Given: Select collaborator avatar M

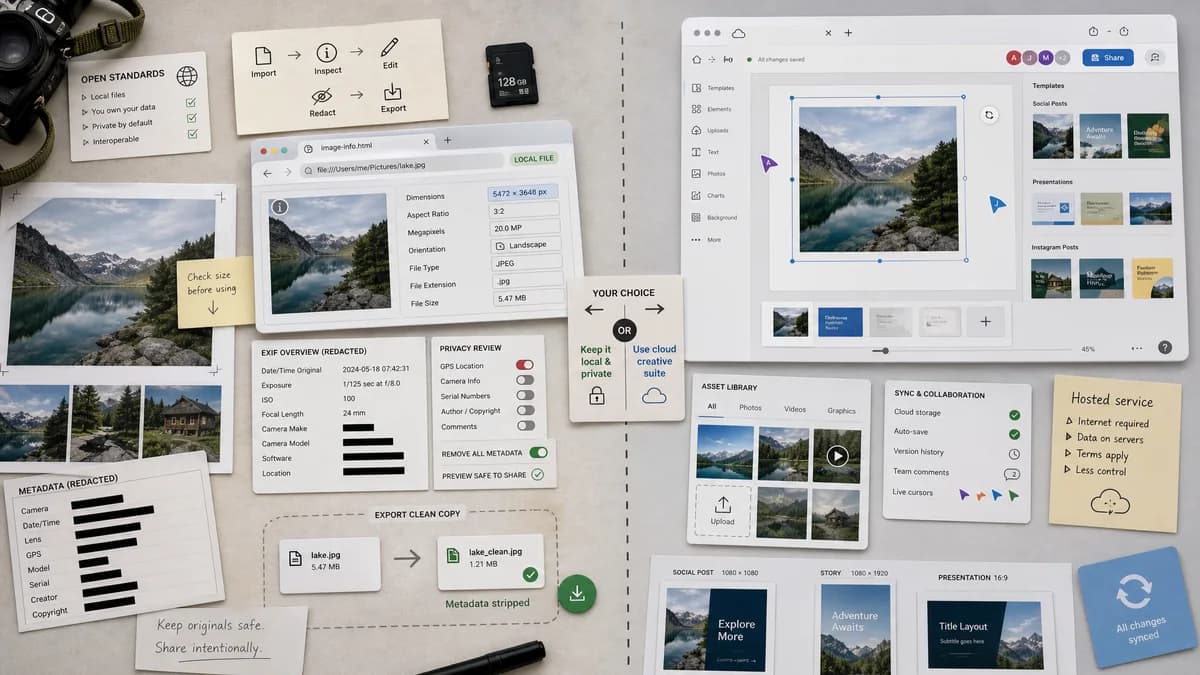Looking at the screenshot, I should [x=1045, y=58].
